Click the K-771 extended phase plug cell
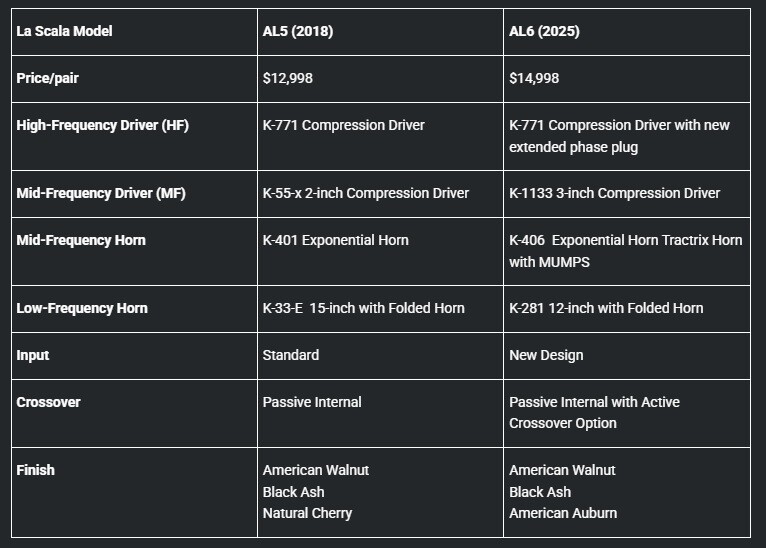 627,136
